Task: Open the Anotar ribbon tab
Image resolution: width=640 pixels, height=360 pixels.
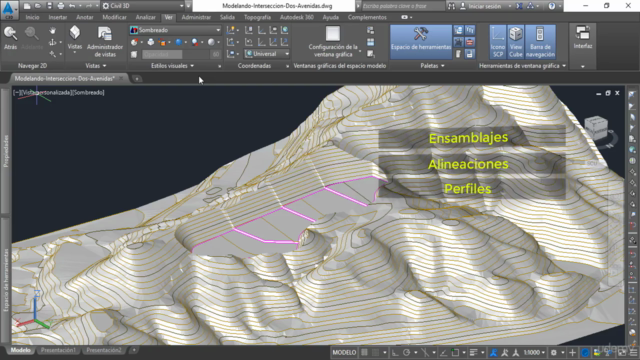Action: click(84, 17)
